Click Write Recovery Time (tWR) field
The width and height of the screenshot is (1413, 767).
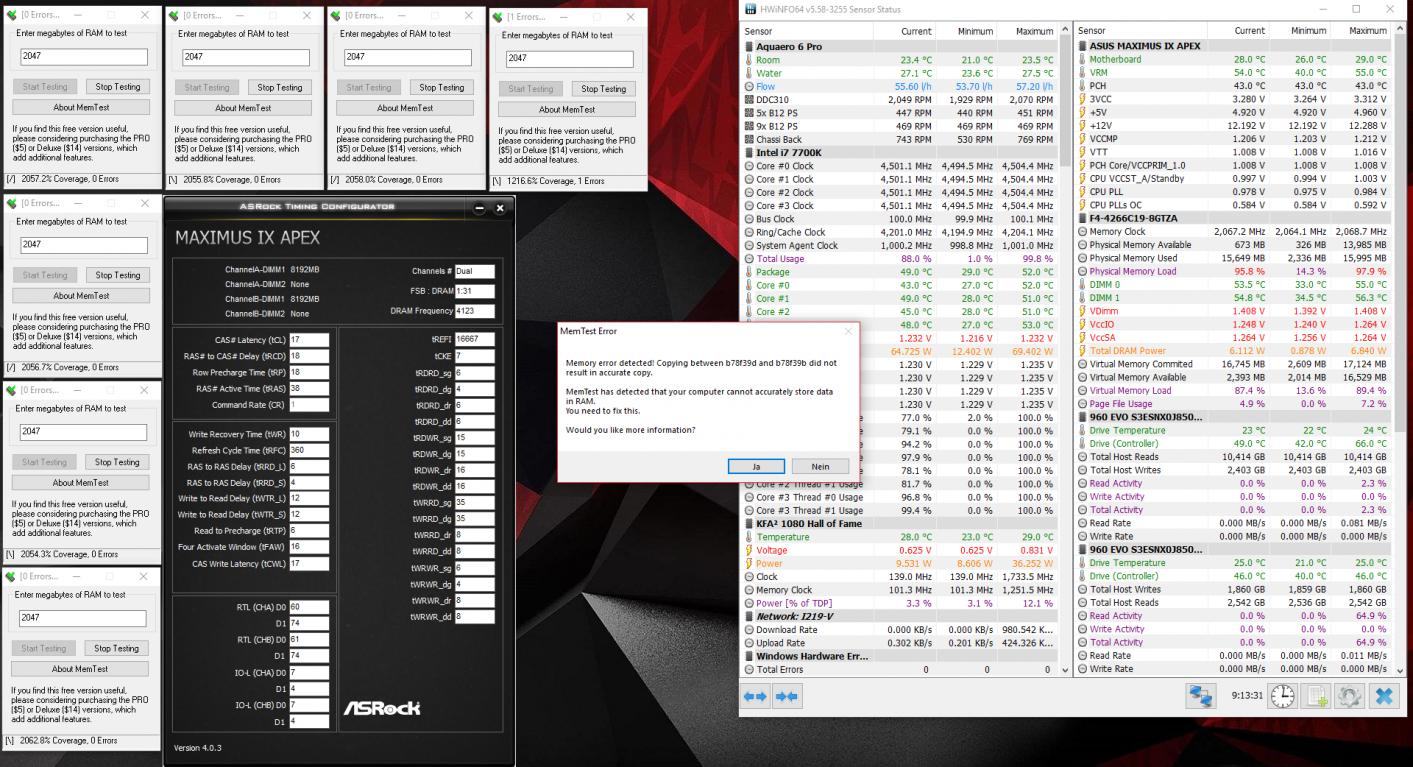310,434
